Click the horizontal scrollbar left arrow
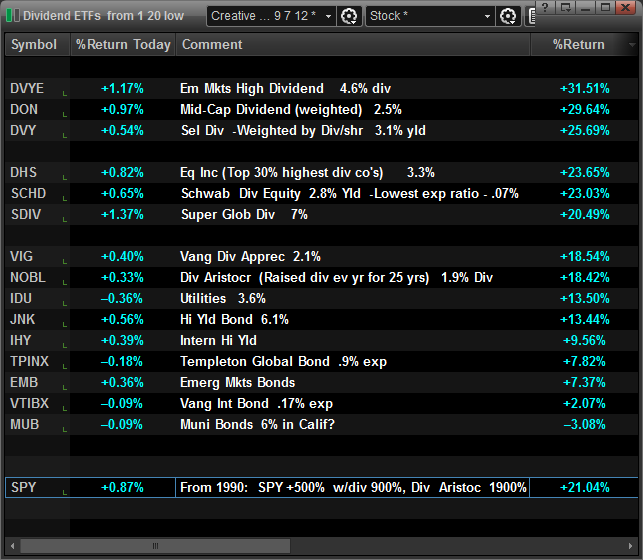Screen dimensions: 643x560 tap(13, 546)
